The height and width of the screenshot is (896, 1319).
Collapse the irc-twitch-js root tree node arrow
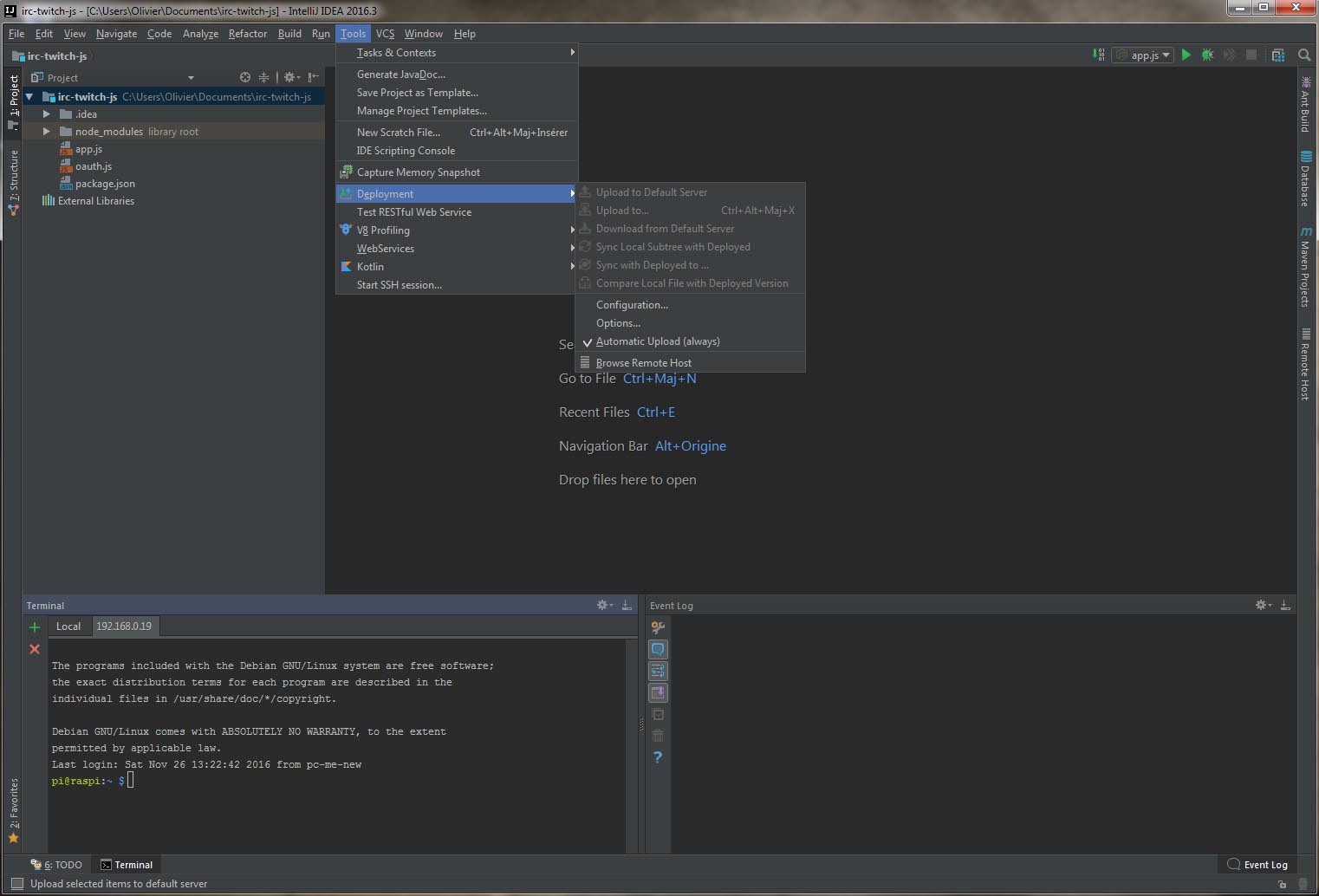[x=29, y=96]
